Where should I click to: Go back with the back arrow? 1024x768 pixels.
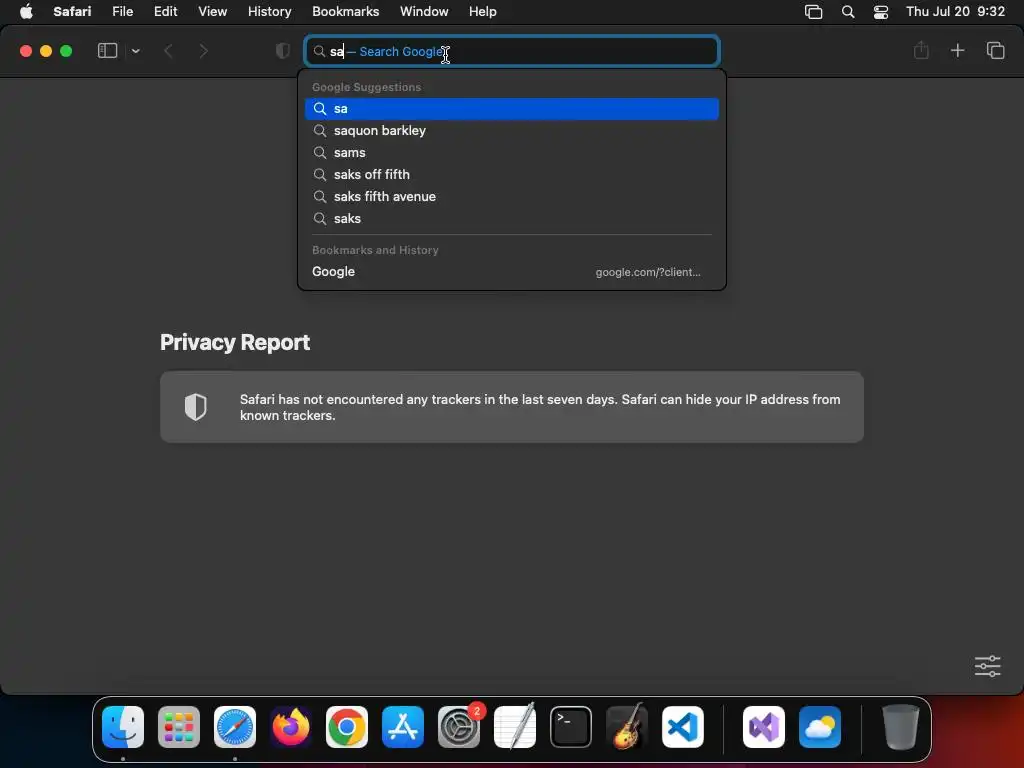point(168,51)
